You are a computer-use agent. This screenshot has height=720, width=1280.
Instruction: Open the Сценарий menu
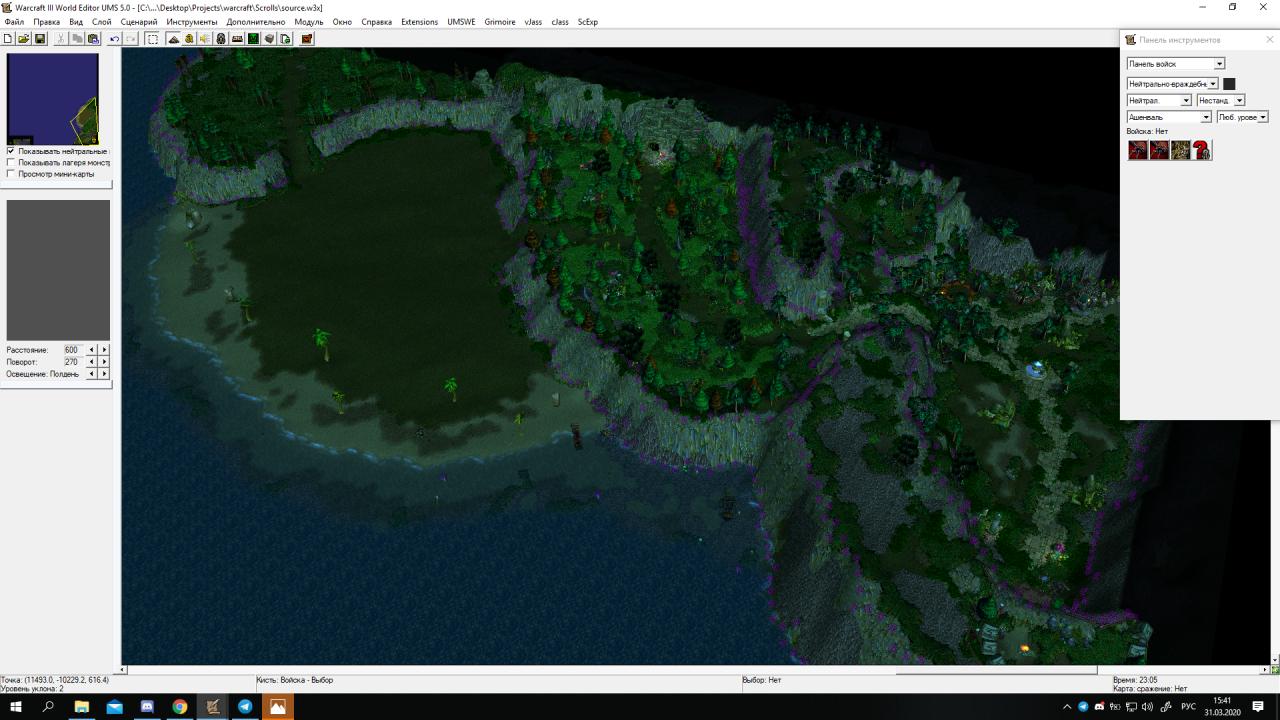(139, 22)
